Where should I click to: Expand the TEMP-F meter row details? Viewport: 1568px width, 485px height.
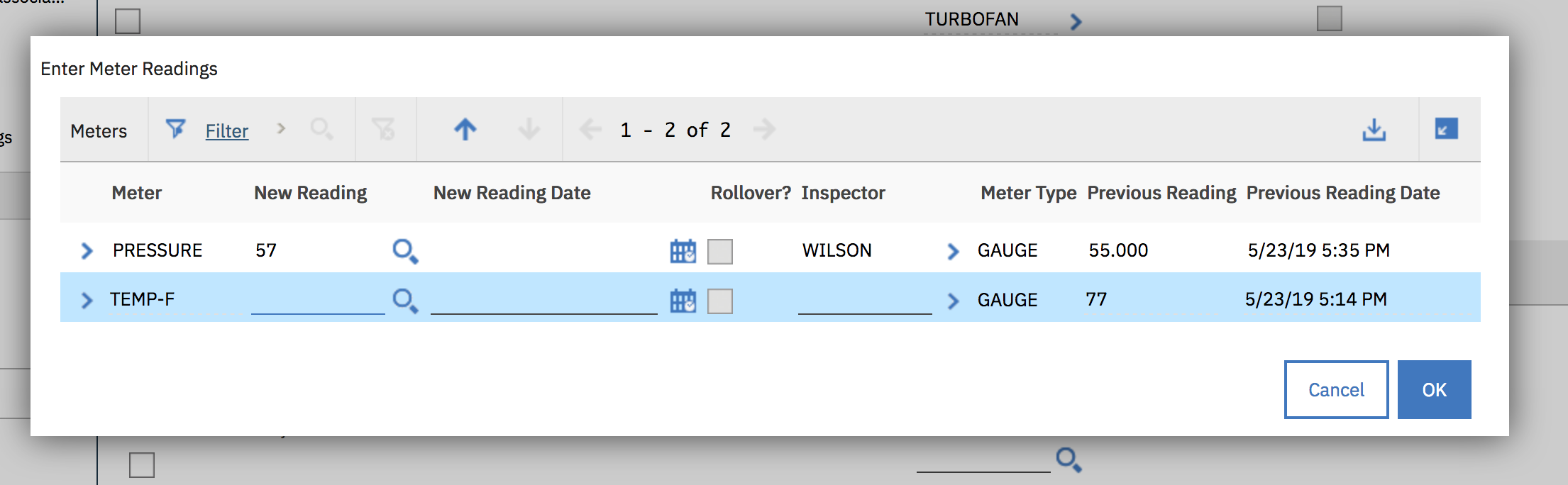click(87, 300)
